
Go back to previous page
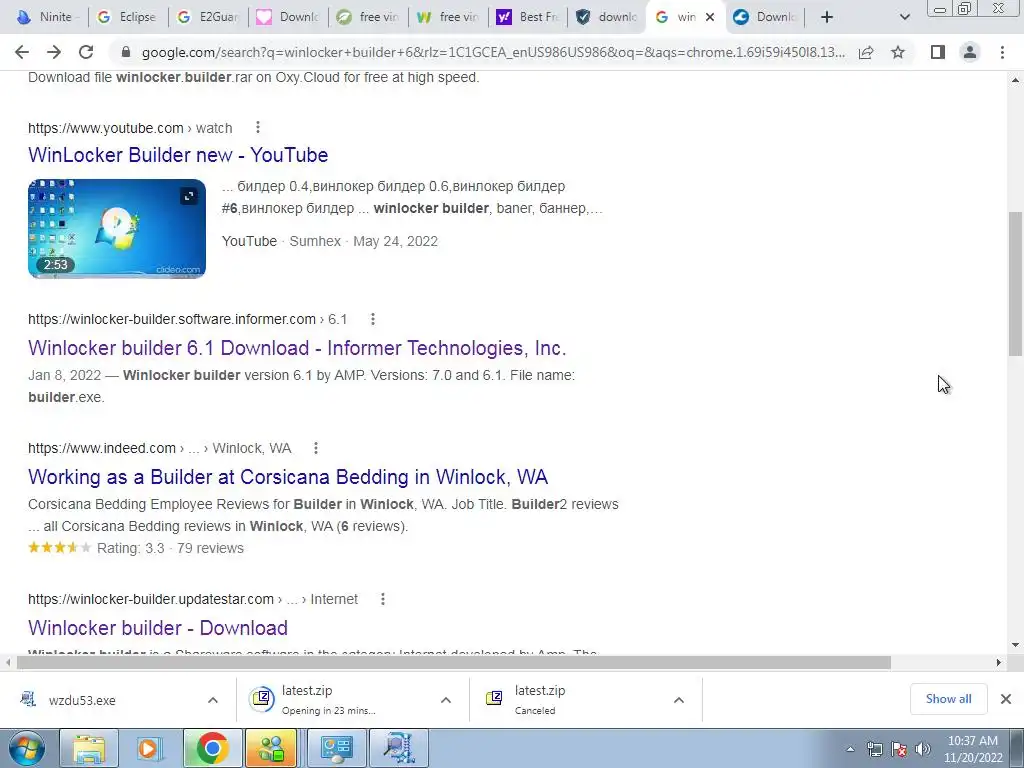click(x=22, y=52)
